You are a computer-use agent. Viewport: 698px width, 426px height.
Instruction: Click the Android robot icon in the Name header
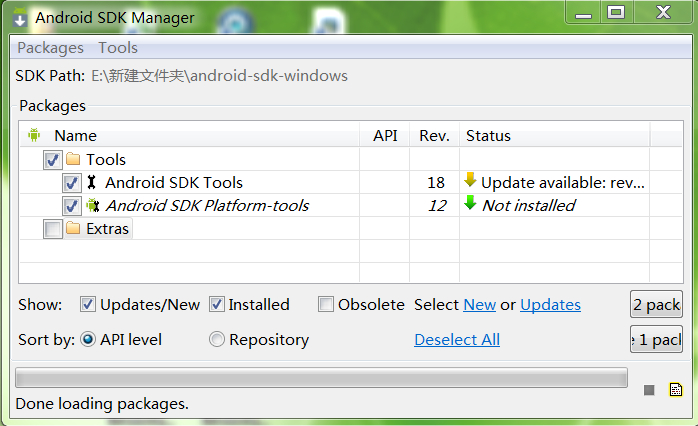(34, 135)
